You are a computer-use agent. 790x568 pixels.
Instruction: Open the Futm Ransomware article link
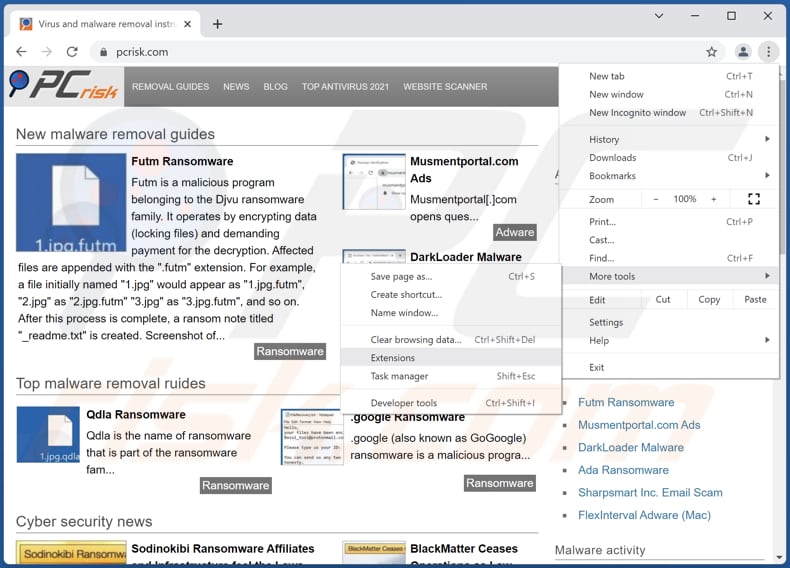point(182,161)
